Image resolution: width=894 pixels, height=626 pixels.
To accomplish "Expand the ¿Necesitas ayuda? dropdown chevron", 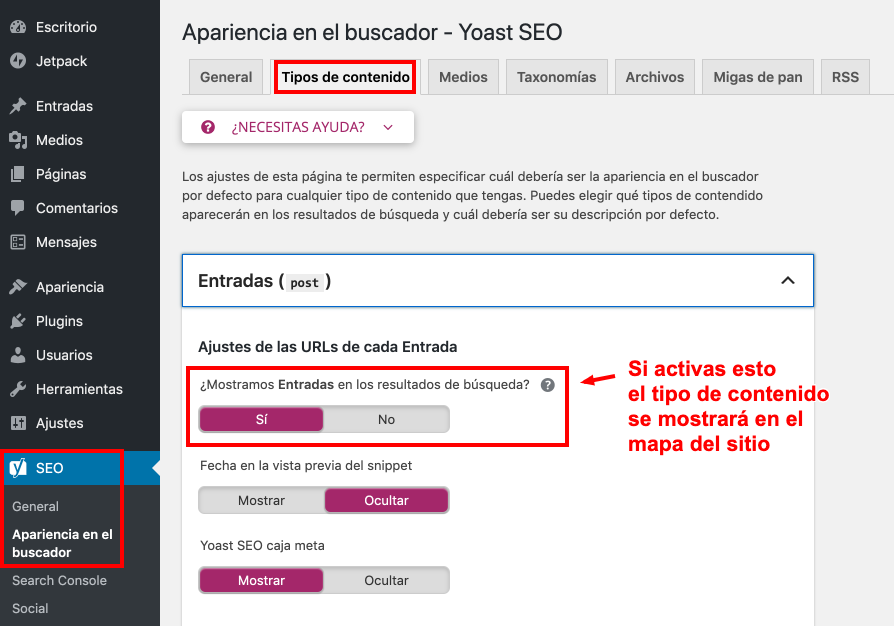I will (x=388, y=127).
